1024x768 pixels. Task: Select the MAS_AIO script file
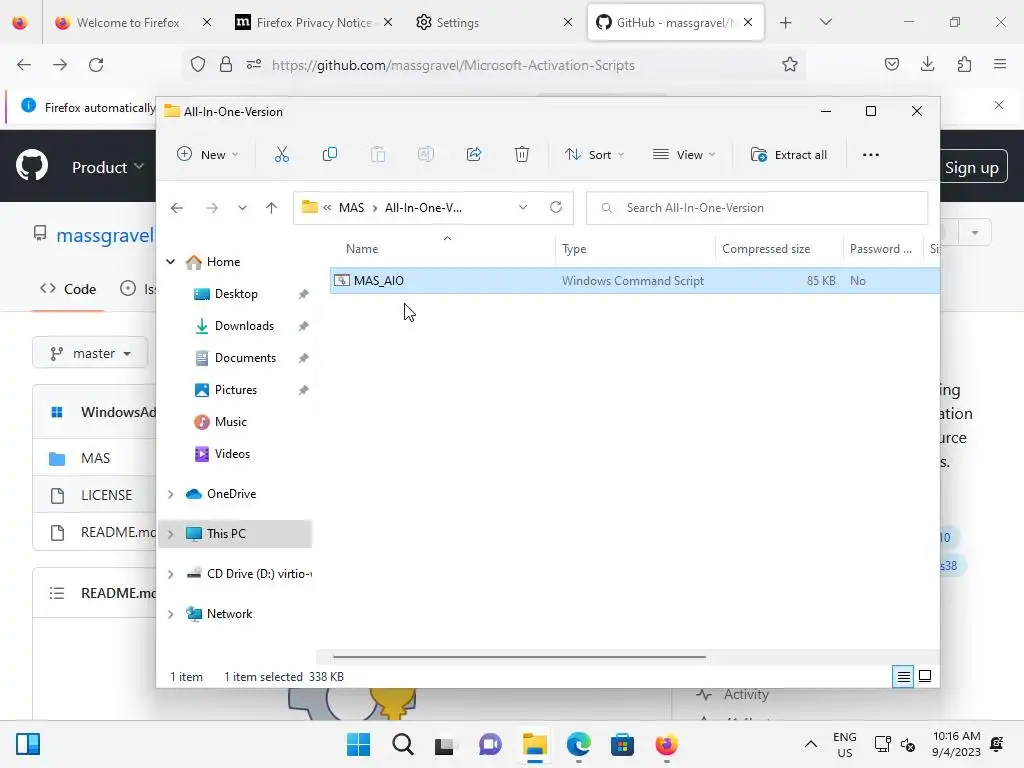point(634,281)
